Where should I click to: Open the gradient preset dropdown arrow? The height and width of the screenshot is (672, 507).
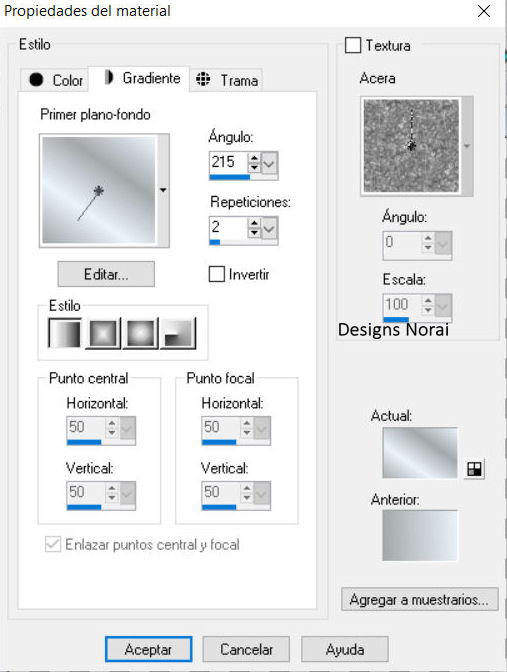163,190
